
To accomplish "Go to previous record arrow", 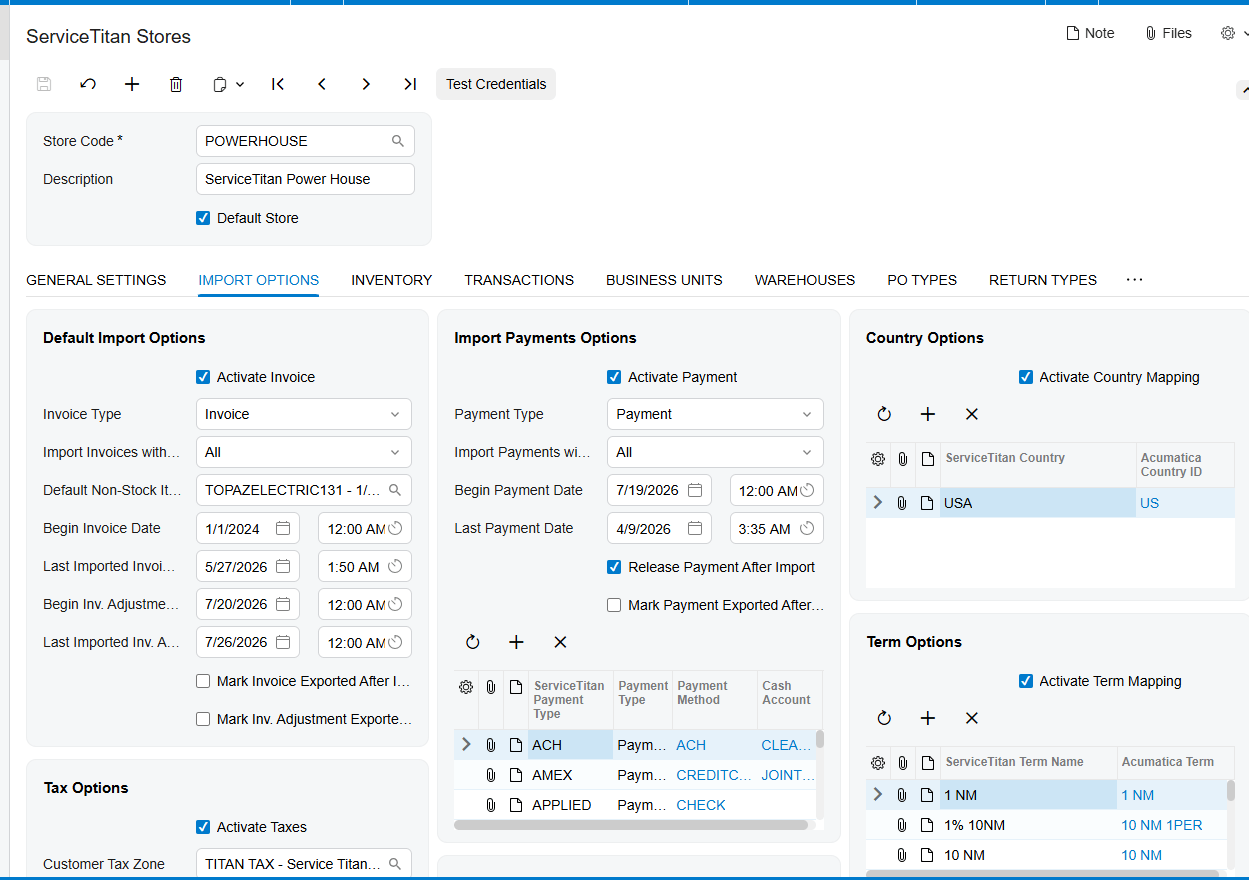I will pyautogui.click(x=322, y=84).
